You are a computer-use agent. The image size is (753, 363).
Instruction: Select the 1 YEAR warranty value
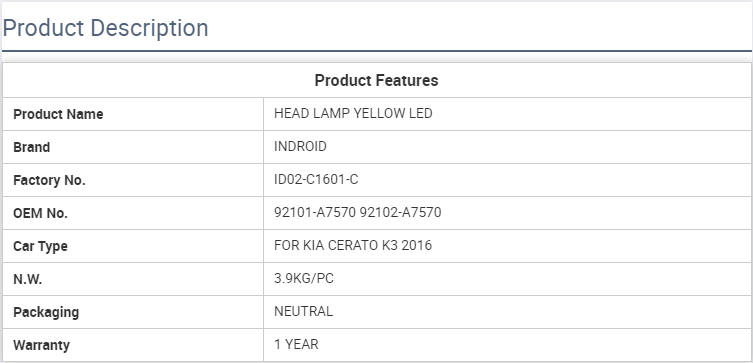pos(296,344)
